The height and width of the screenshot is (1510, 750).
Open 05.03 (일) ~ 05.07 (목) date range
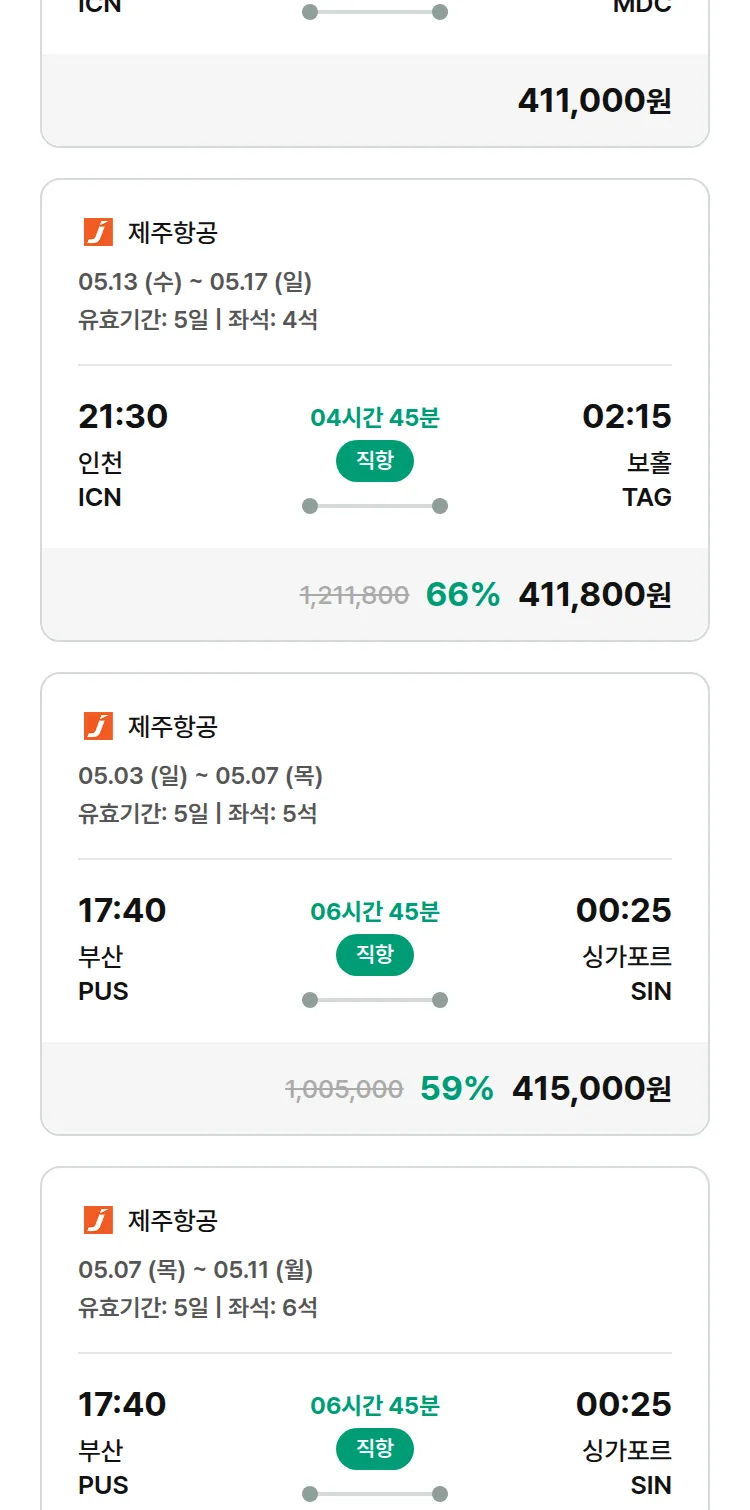[200, 776]
